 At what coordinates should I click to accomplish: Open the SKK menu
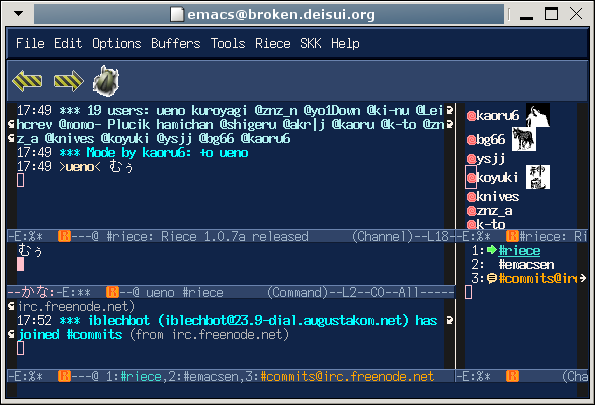311,43
